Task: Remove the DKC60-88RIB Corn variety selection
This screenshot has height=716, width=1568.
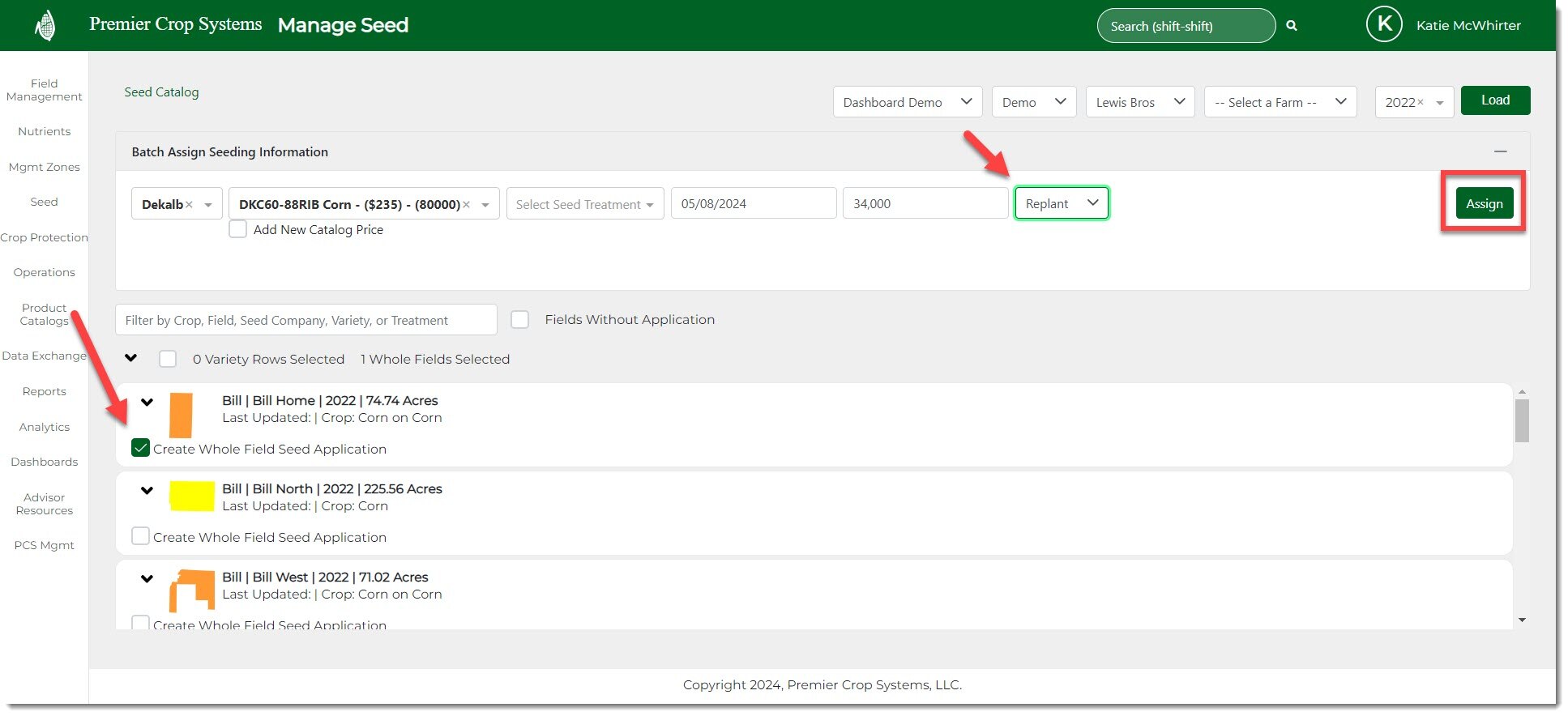Action: click(466, 205)
